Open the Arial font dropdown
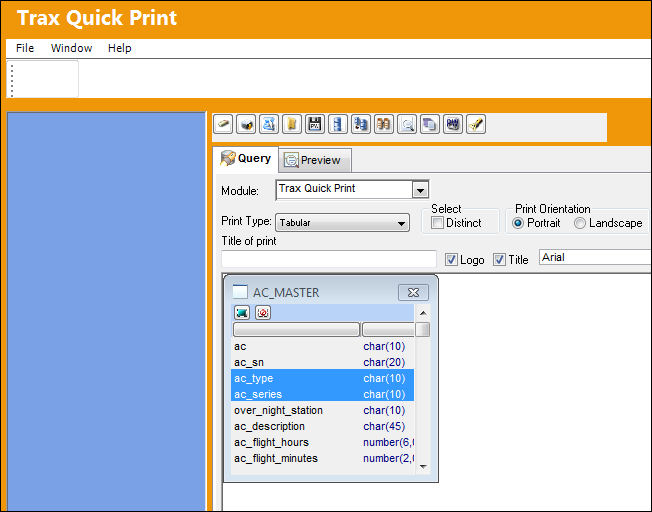The image size is (652, 512). 595,257
